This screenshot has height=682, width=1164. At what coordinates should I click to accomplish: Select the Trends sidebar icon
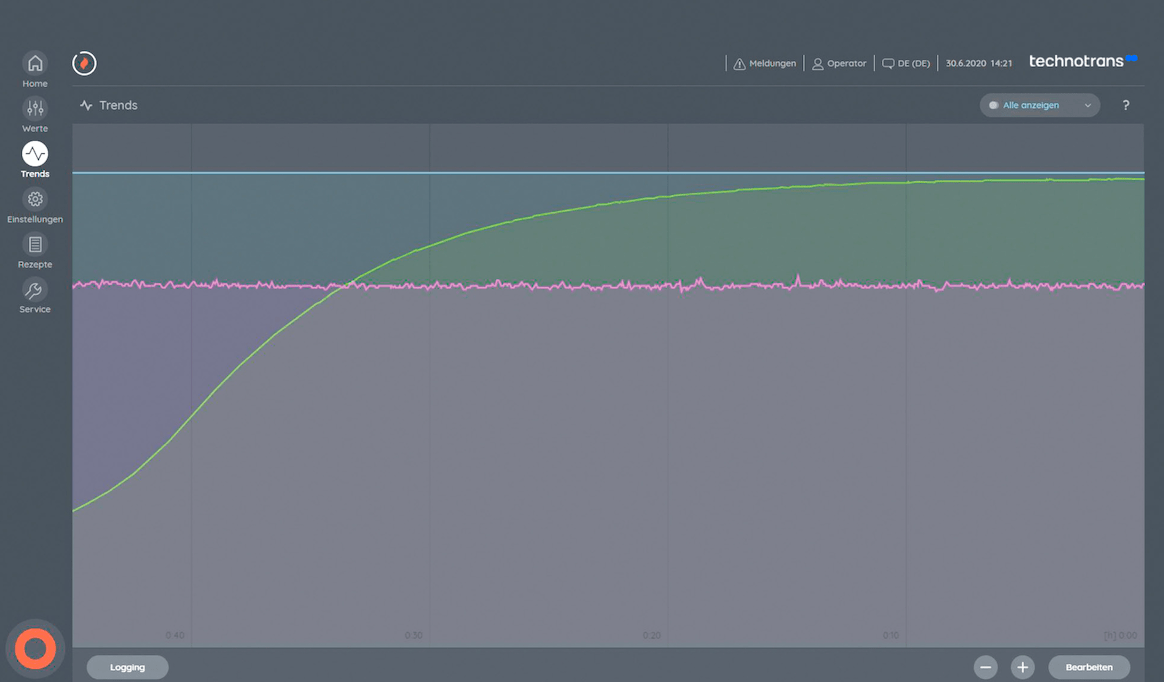(x=35, y=154)
